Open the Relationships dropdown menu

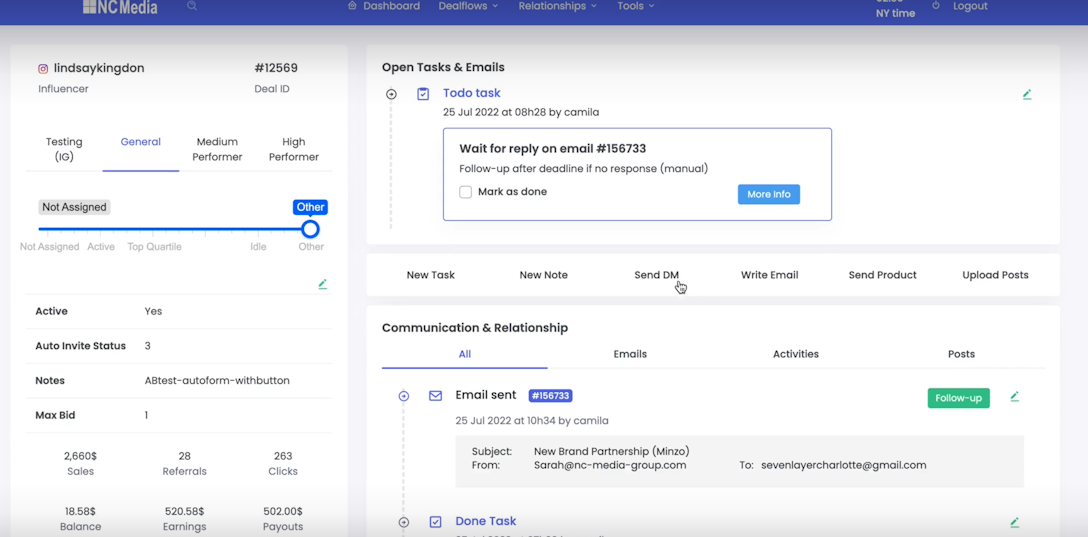coord(557,6)
